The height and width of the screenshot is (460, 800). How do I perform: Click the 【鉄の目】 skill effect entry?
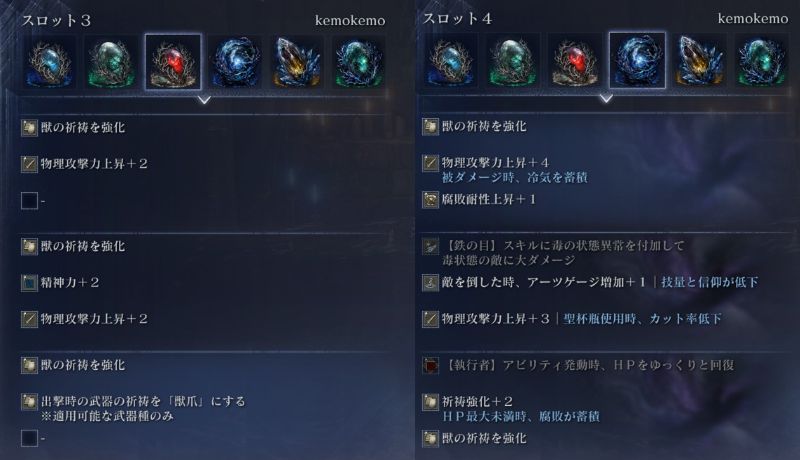click(554, 252)
